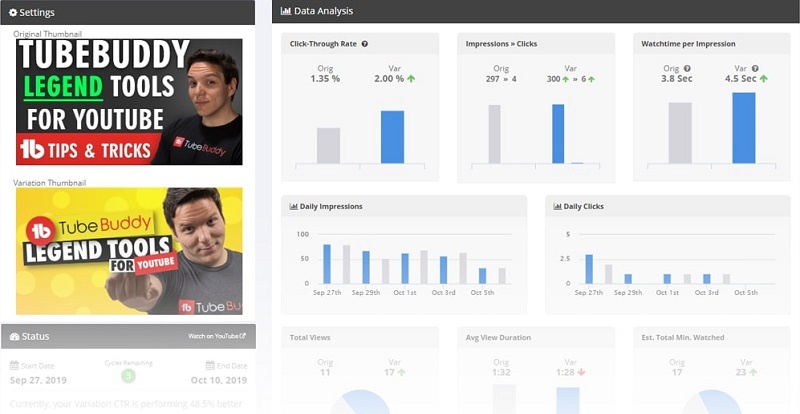Click the red down arrow next to 1:28

click(x=581, y=372)
